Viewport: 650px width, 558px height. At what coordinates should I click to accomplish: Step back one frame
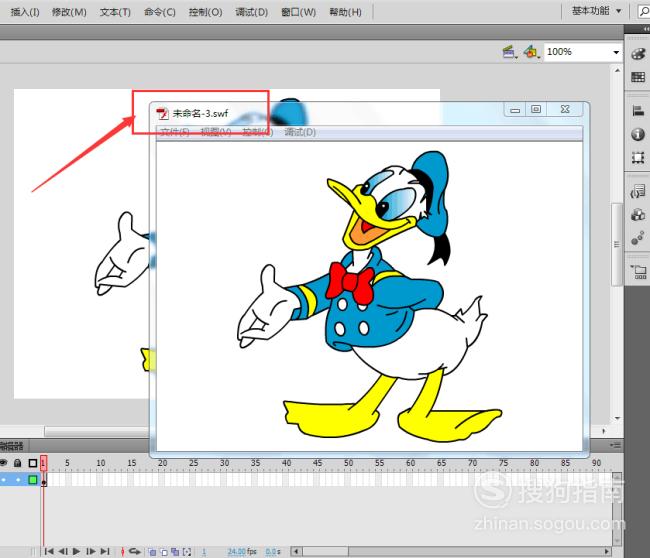[x=63, y=551]
